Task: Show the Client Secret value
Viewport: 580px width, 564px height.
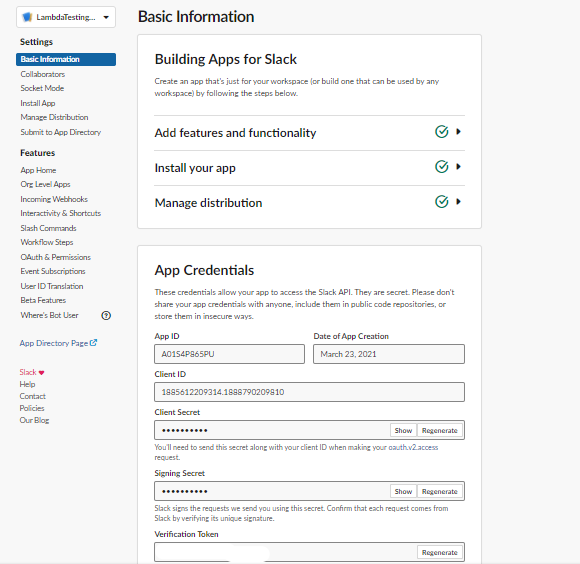Action: pos(403,430)
